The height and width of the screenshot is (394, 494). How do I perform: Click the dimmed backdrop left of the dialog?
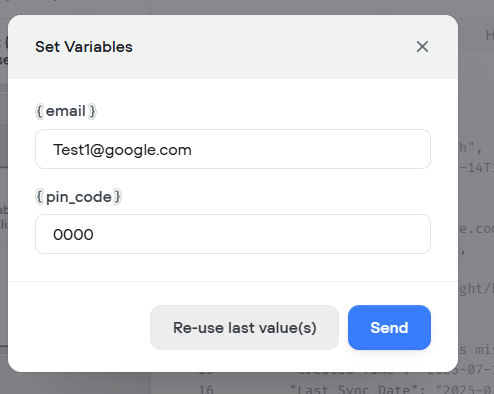(4, 200)
